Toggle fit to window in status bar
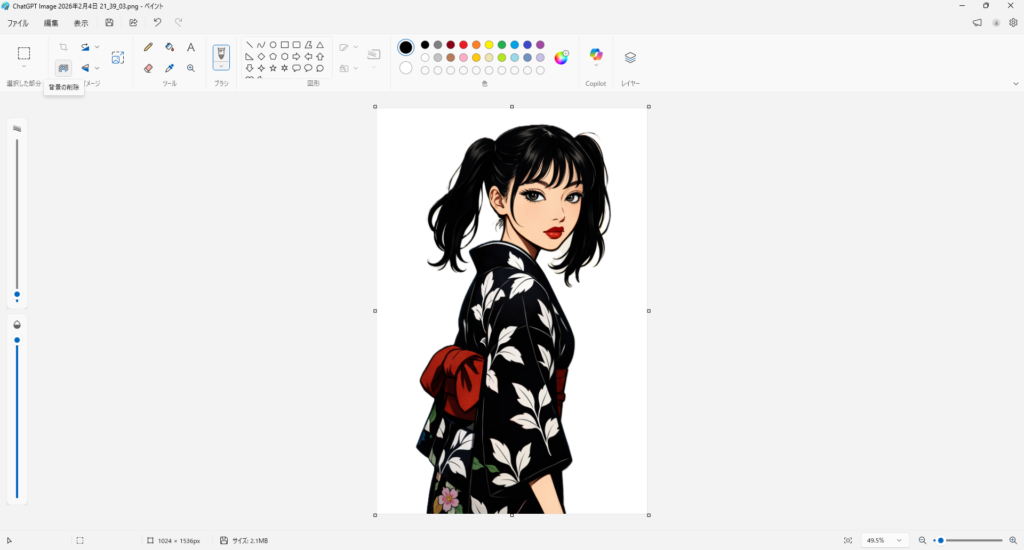Image resolution: width=1024 pixels, height=550 pixels. coord(848,540)
